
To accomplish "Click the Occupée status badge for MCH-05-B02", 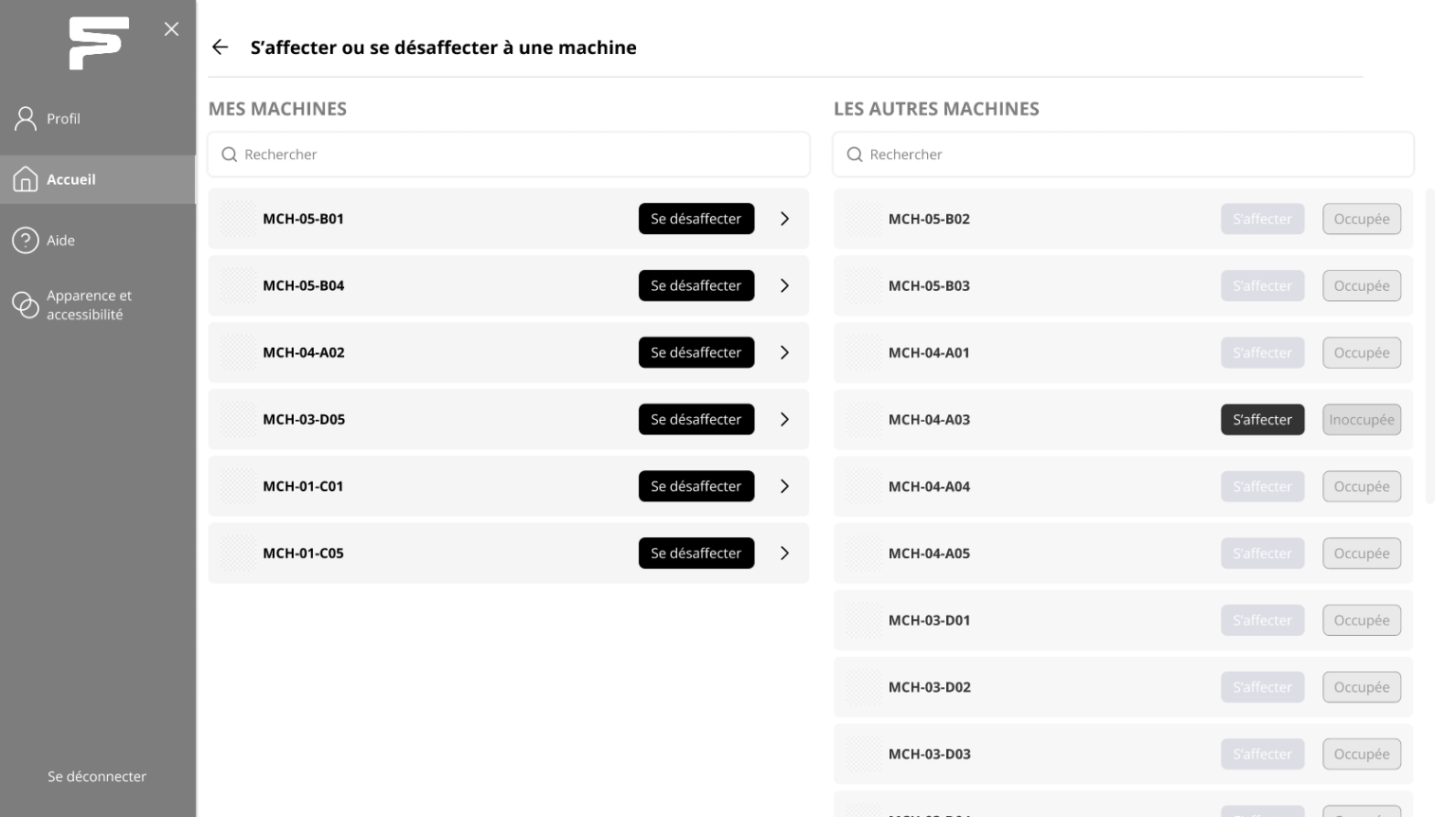I will click(x=1361, y=219).
